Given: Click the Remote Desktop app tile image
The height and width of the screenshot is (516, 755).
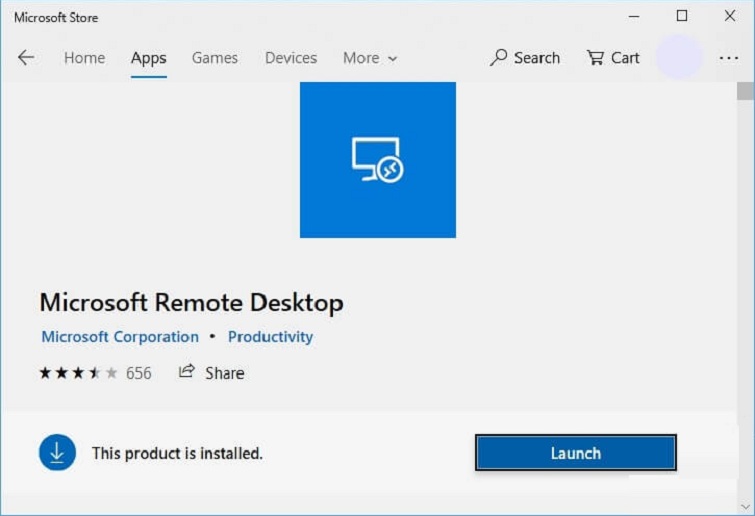Looking at the screenshot, I should (x=378, y=159).
